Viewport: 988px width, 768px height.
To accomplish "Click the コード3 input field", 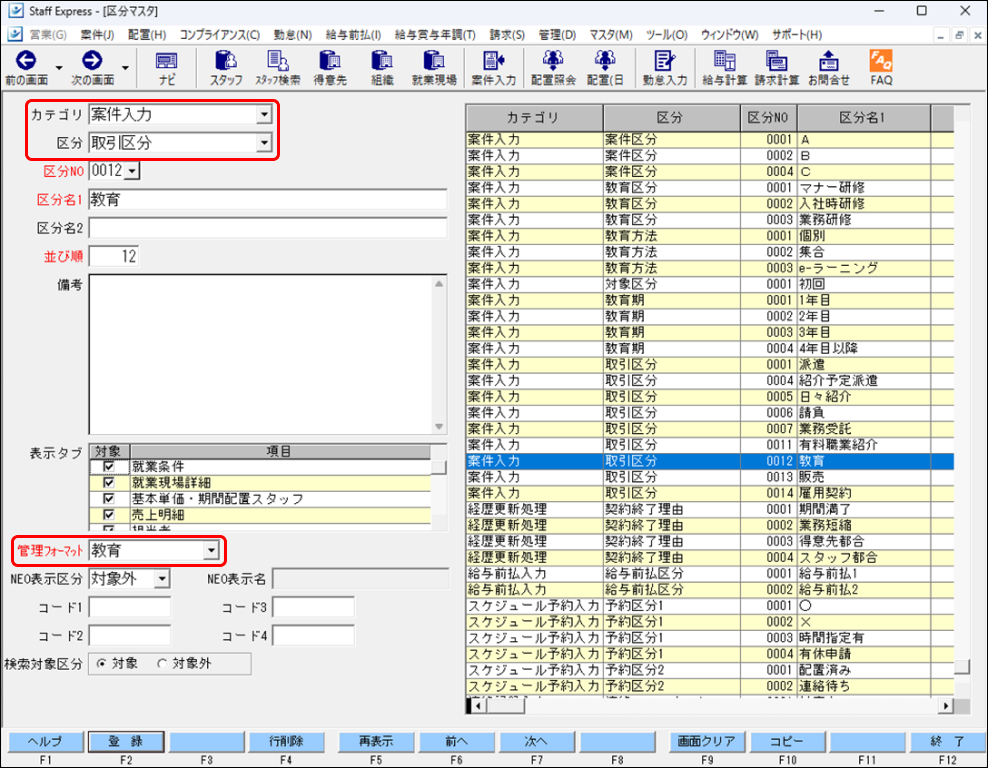I will [313, 607].
